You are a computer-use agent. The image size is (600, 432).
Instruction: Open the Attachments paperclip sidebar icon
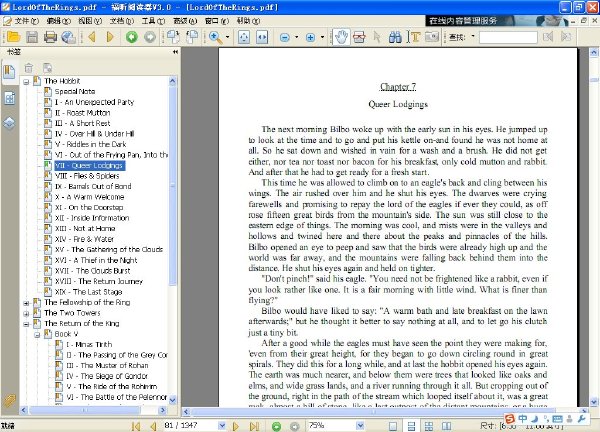[9, 401]
